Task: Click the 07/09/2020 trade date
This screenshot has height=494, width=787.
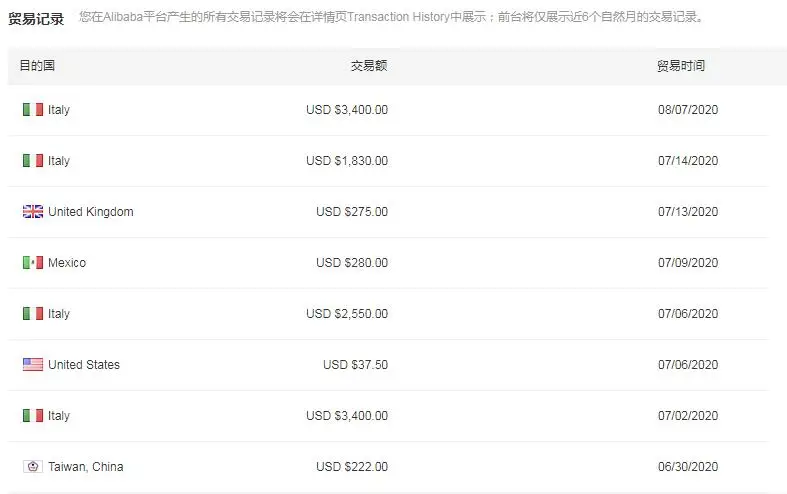Action: coord(688,263)
